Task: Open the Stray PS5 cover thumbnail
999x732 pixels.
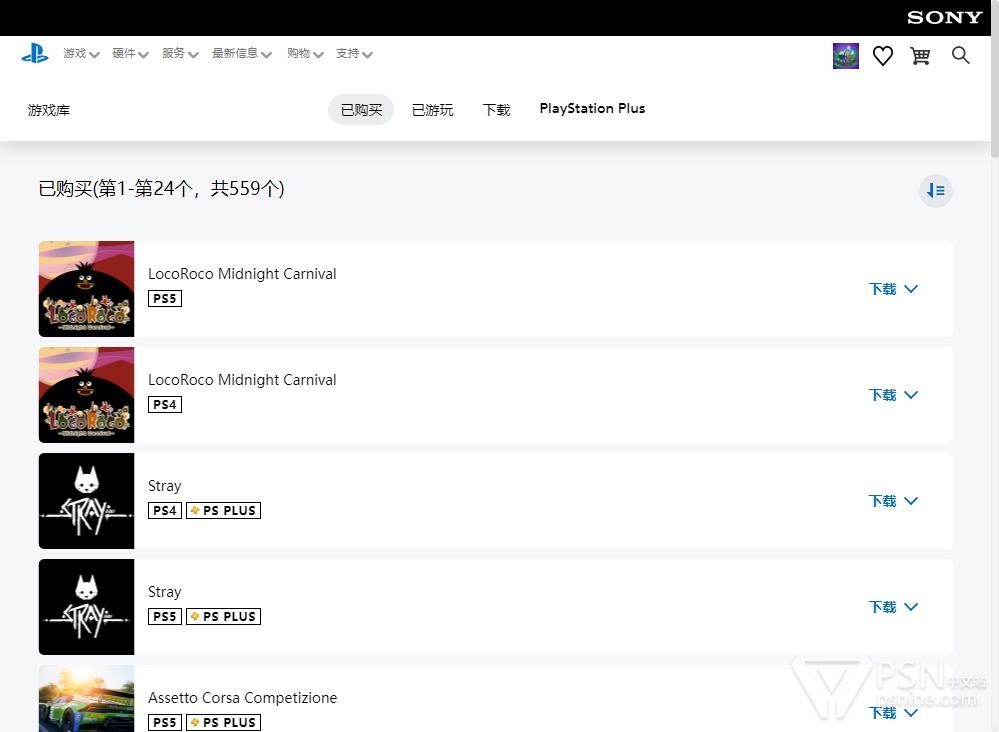Action: [87, 607]
